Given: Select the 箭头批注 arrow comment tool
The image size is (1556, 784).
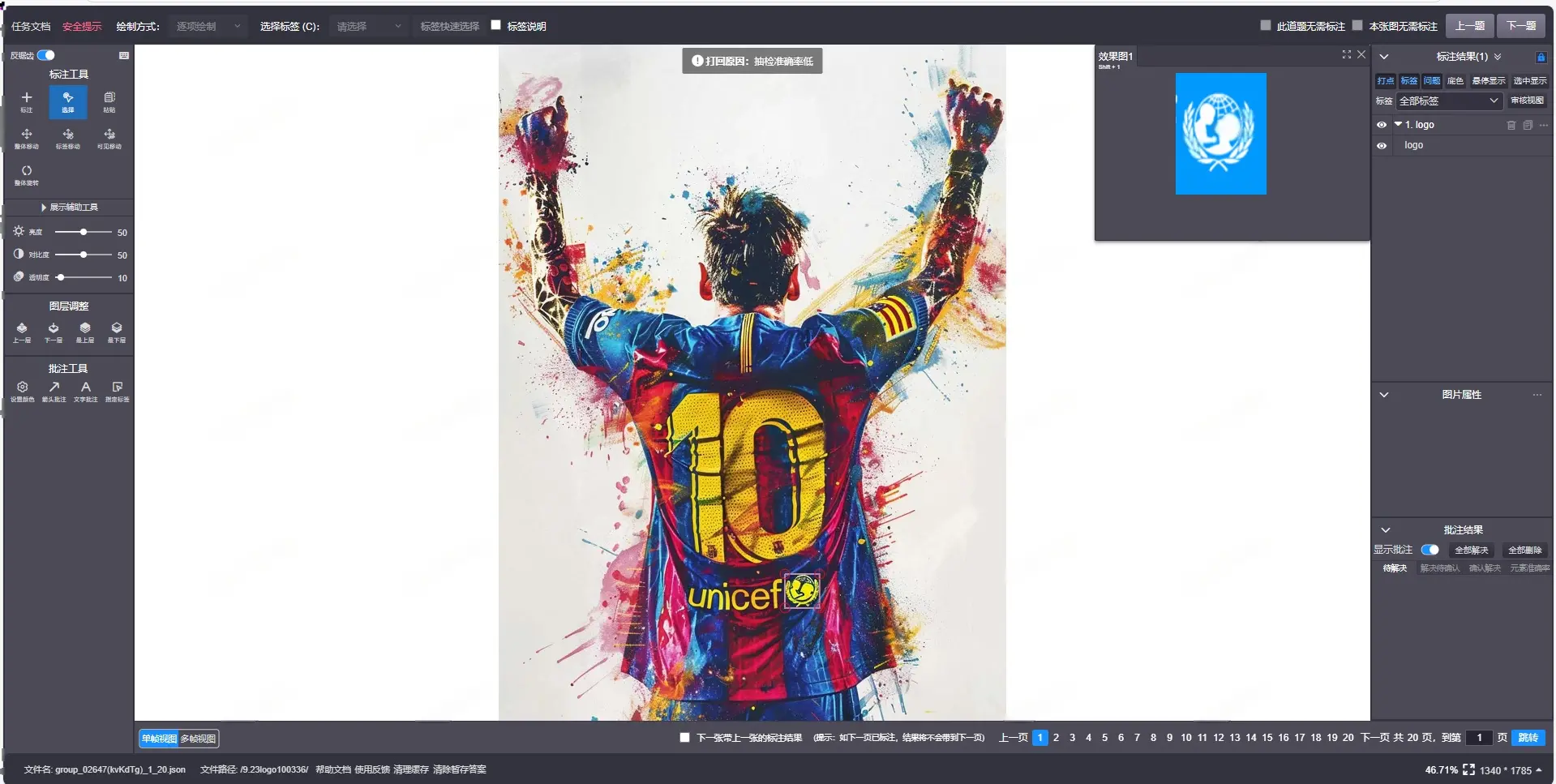Looking at the screenshot, I should pyautogui.click(x=54, y=392).
